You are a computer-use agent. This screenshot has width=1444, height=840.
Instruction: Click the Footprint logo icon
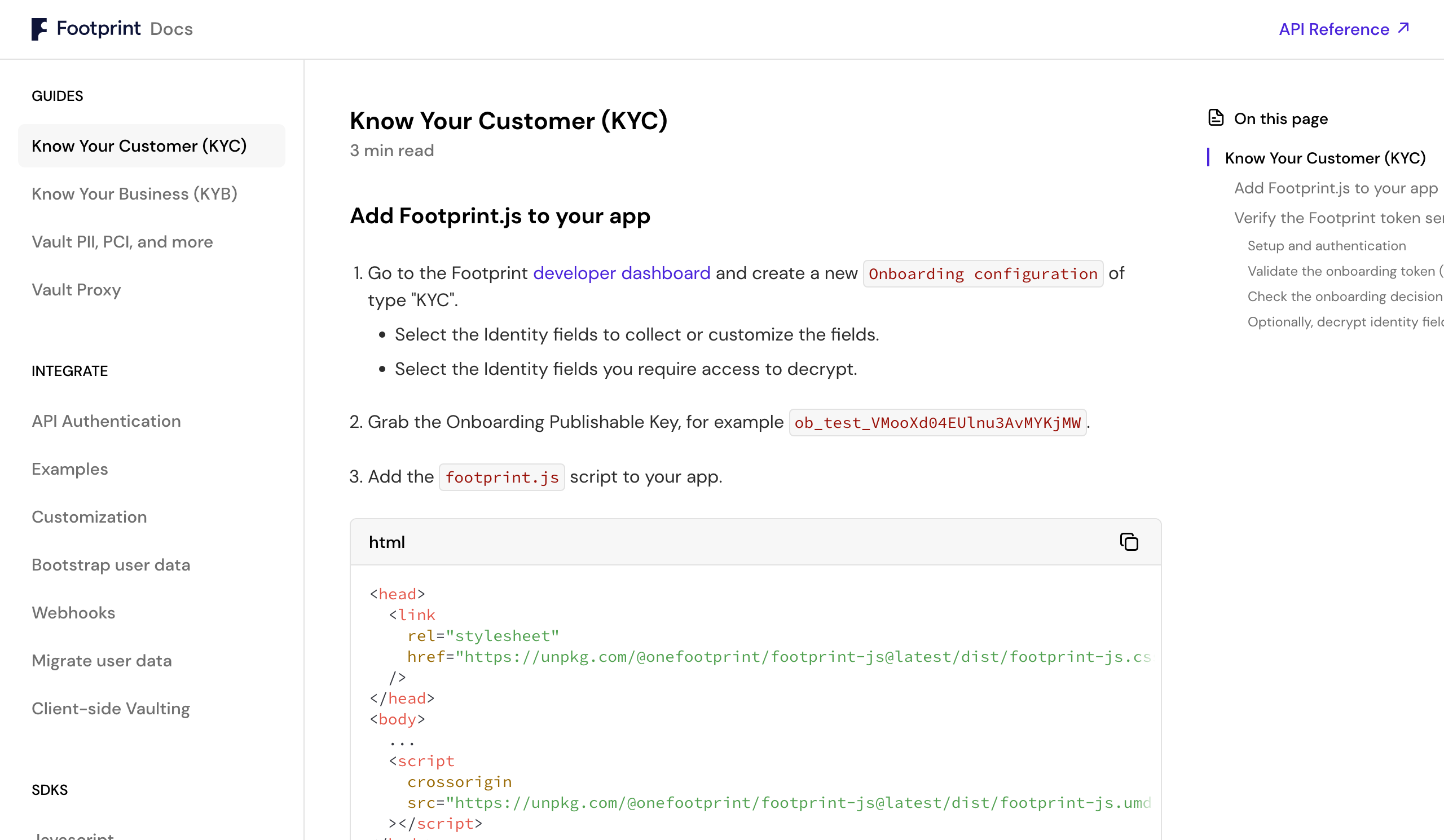(x=39, y=29)
